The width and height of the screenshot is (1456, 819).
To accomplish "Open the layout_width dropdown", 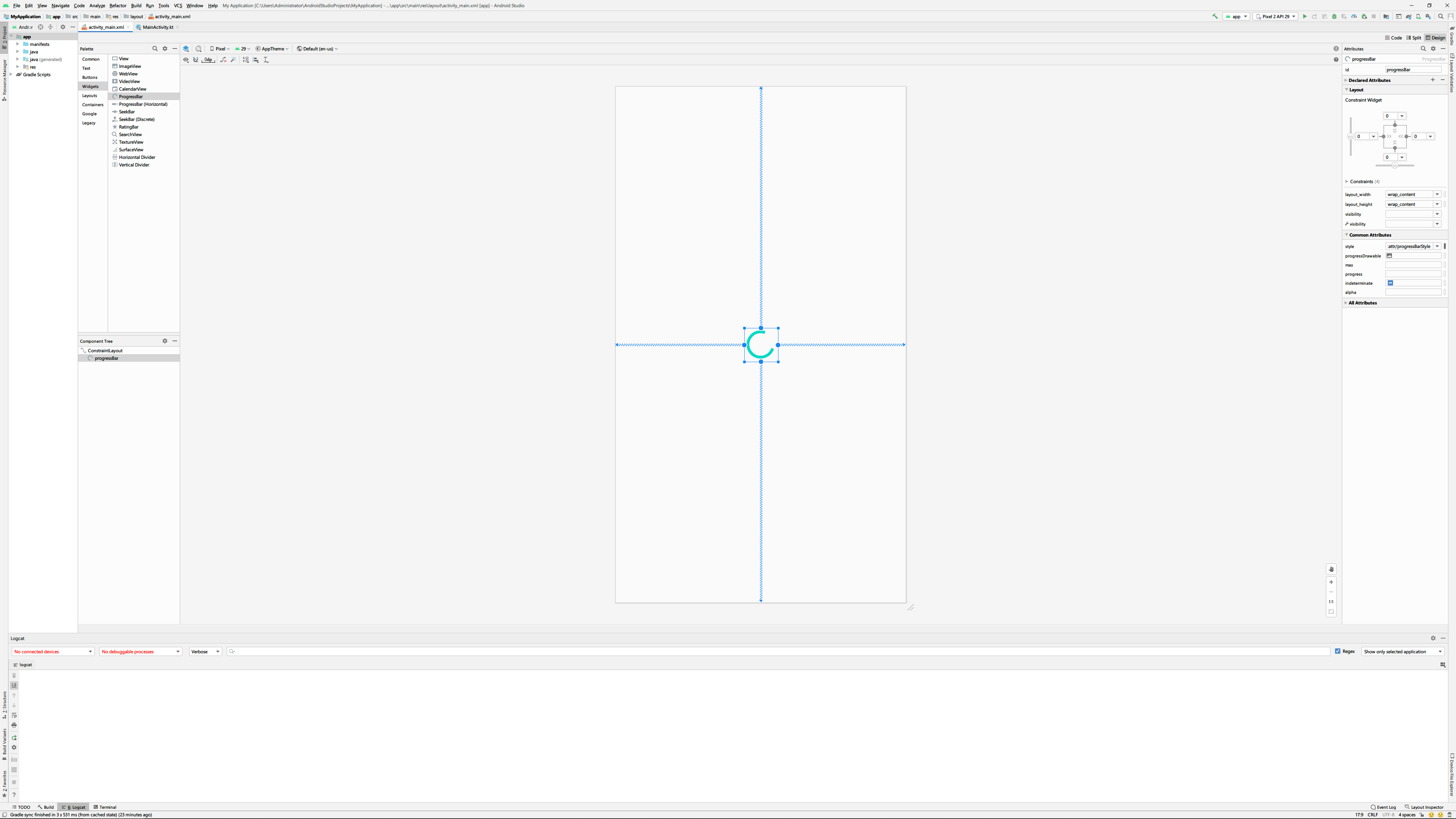I will [1437, 195].
